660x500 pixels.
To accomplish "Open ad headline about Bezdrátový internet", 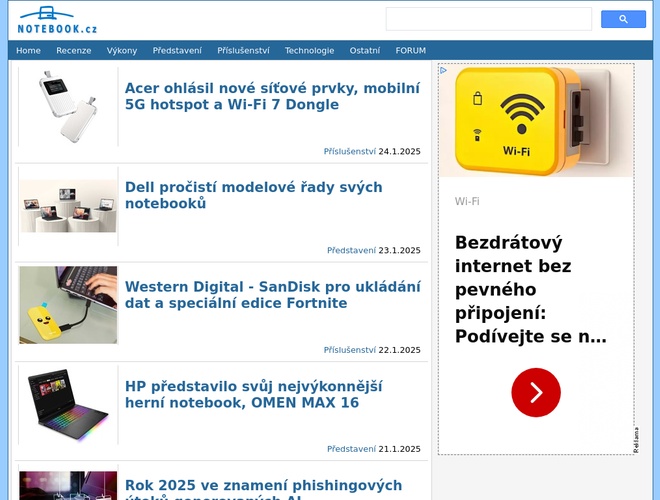I will pyautogui.click(x=530, y=289).
